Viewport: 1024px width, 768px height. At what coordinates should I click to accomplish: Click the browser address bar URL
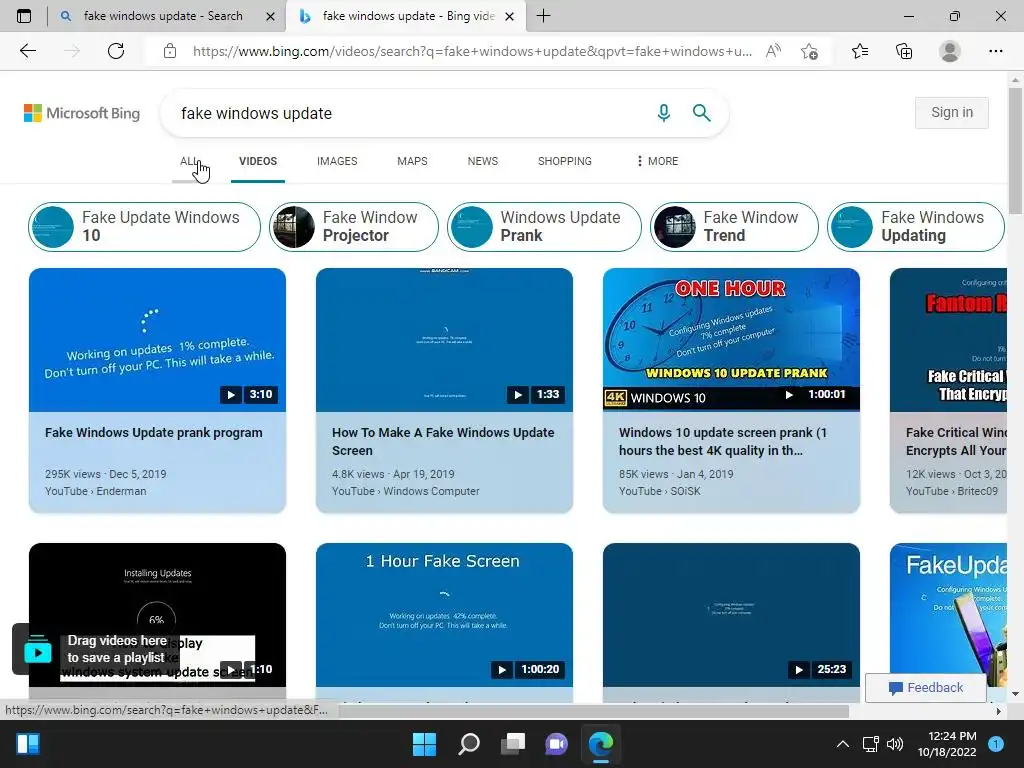pos(472,51)
